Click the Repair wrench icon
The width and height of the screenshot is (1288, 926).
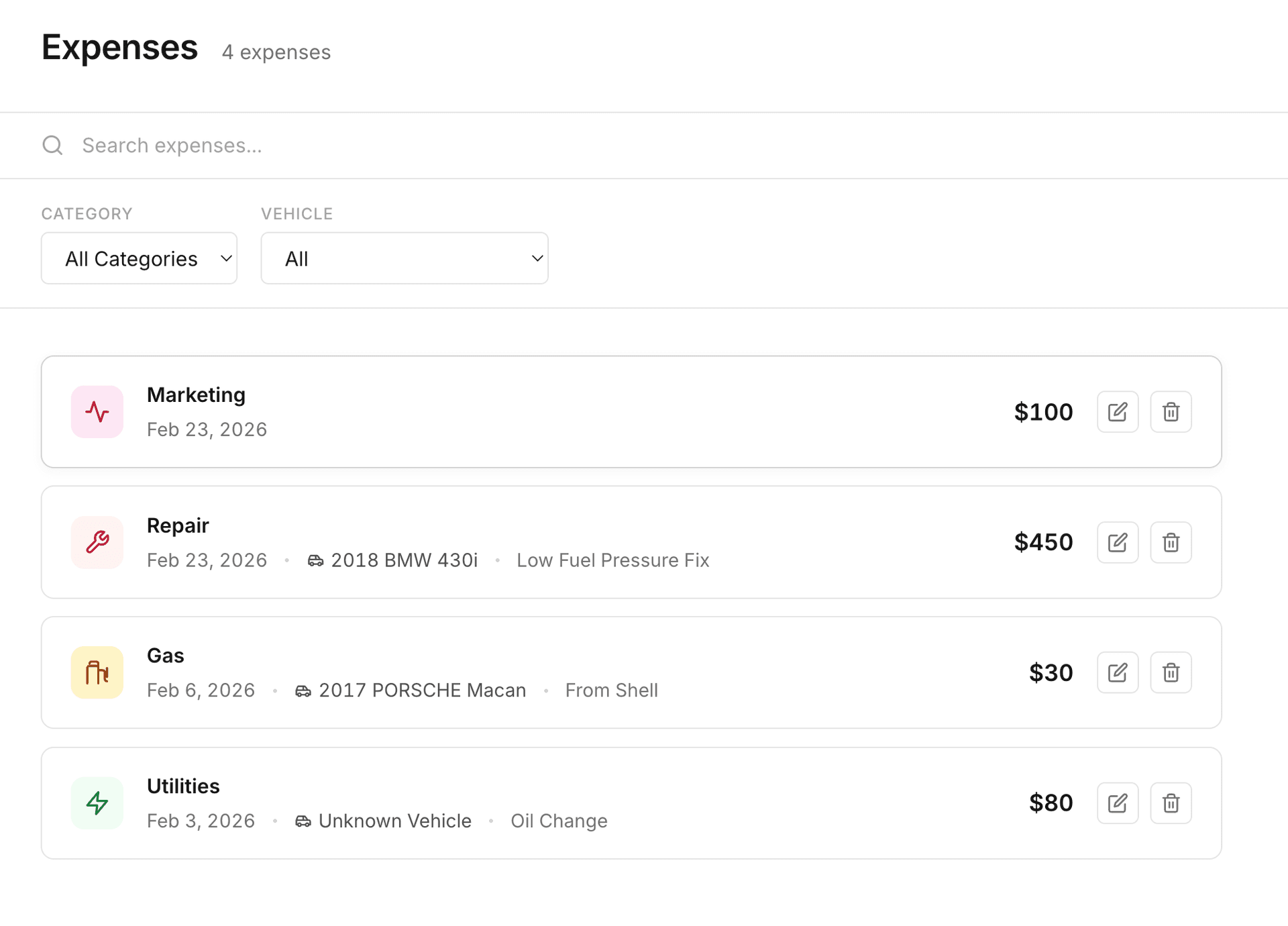(x=97, y=542)
